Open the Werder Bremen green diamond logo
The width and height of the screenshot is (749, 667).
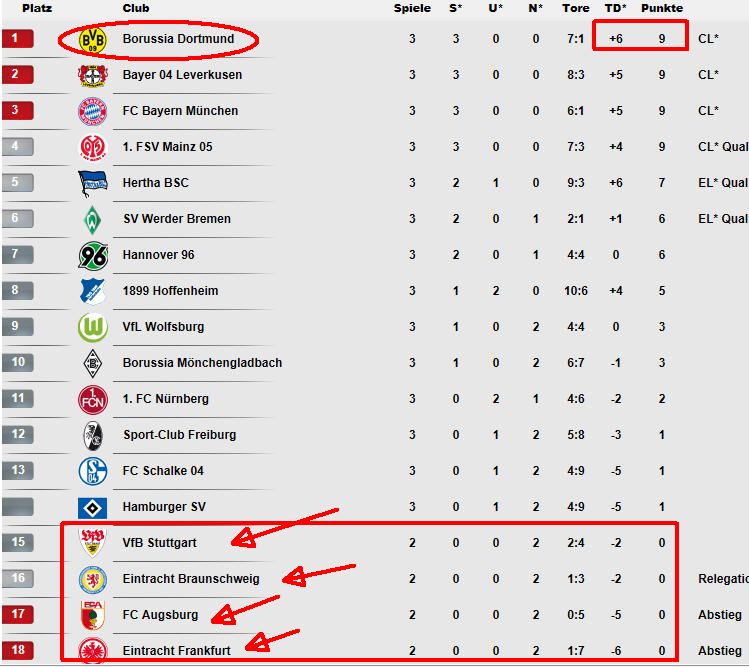coord(92,220)
